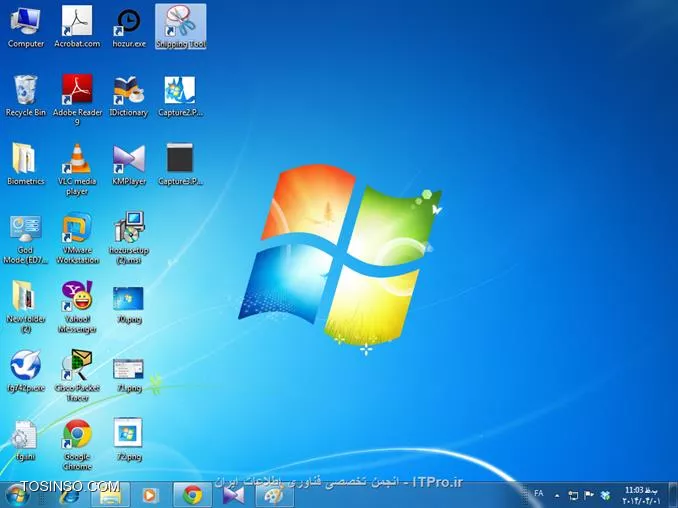
Task: Select the blue bird executable icon
Action: coord(26,372)
